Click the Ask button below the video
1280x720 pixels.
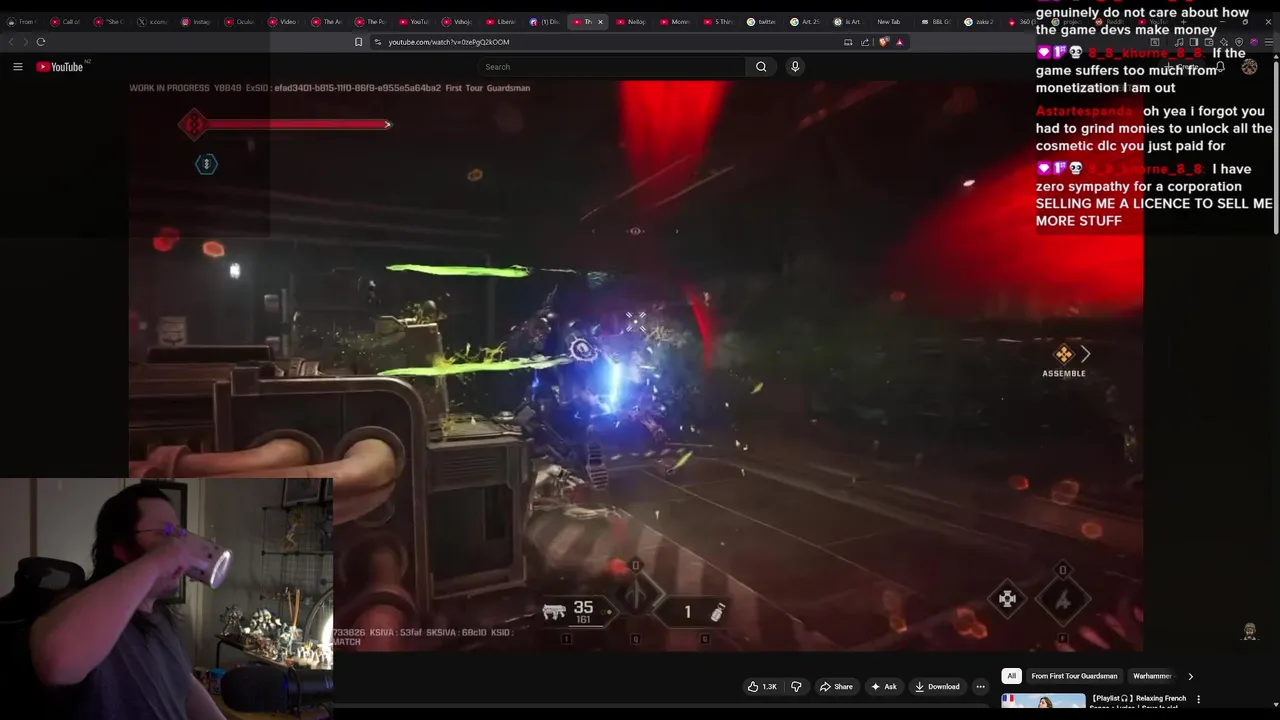[x=884, y=687]
